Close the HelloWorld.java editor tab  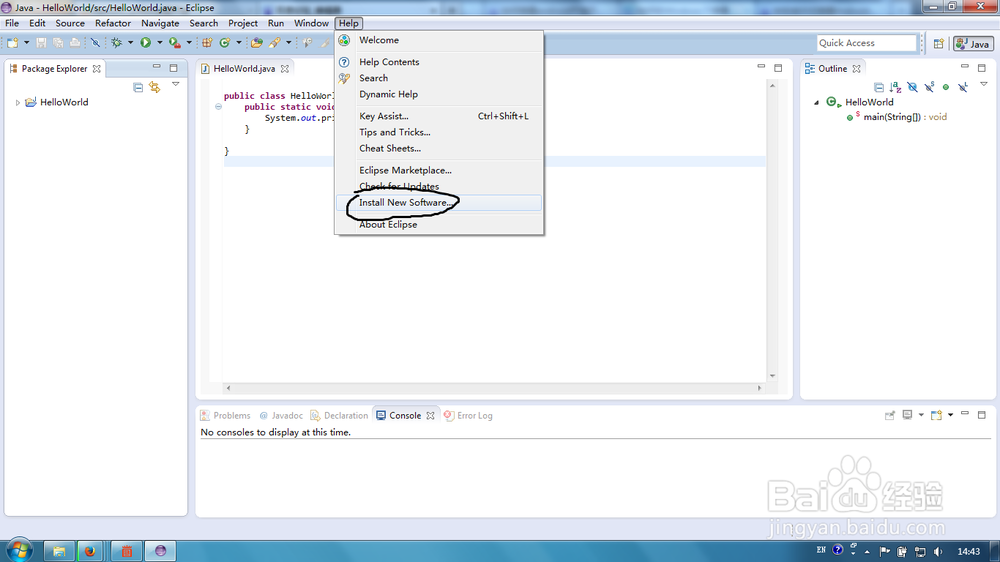point(284,68)
